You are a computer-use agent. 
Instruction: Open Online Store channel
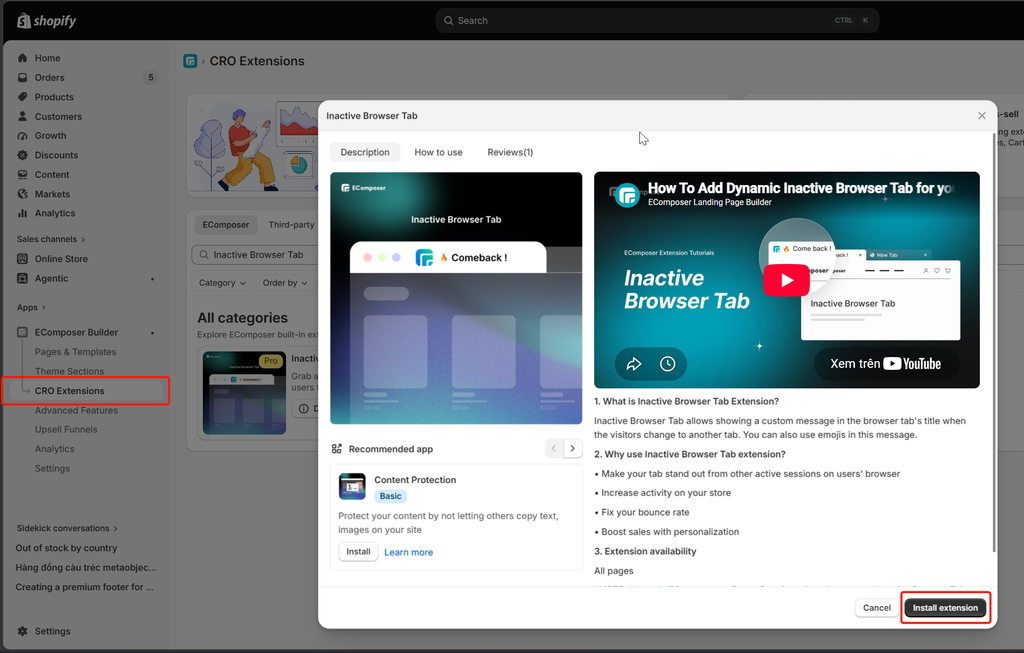61,259
